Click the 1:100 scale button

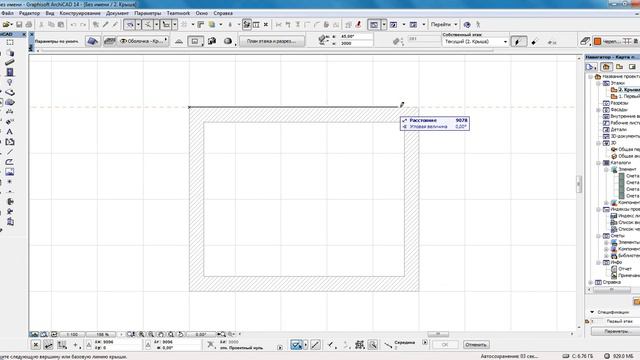(x=72, y=334)
